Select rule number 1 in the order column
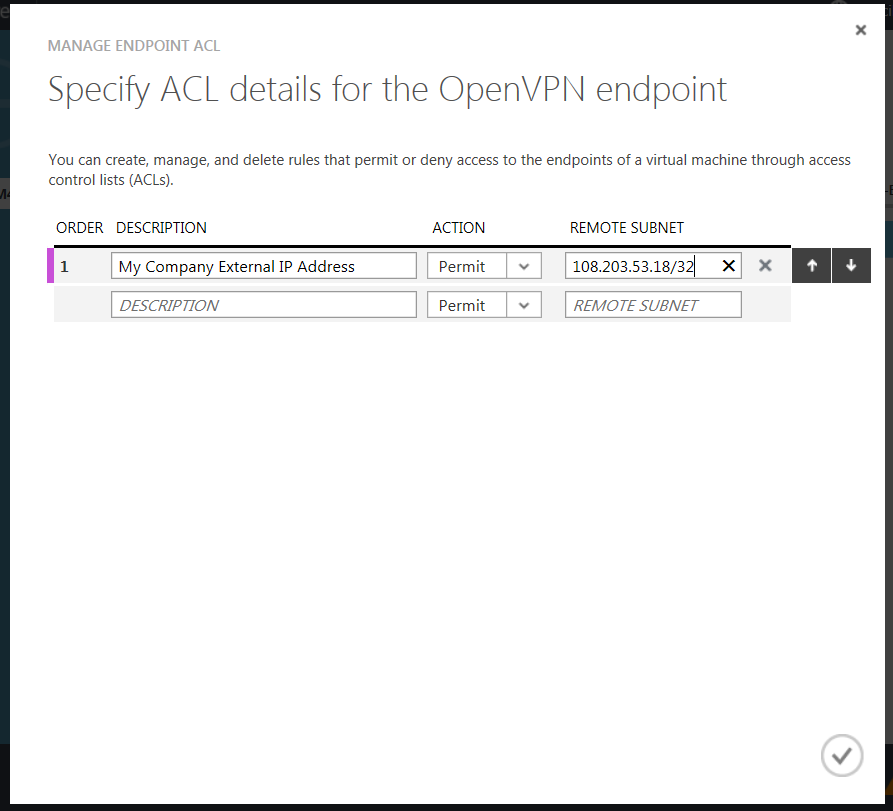This screenshot has height=811, width=893. click(x=64, y=266)
